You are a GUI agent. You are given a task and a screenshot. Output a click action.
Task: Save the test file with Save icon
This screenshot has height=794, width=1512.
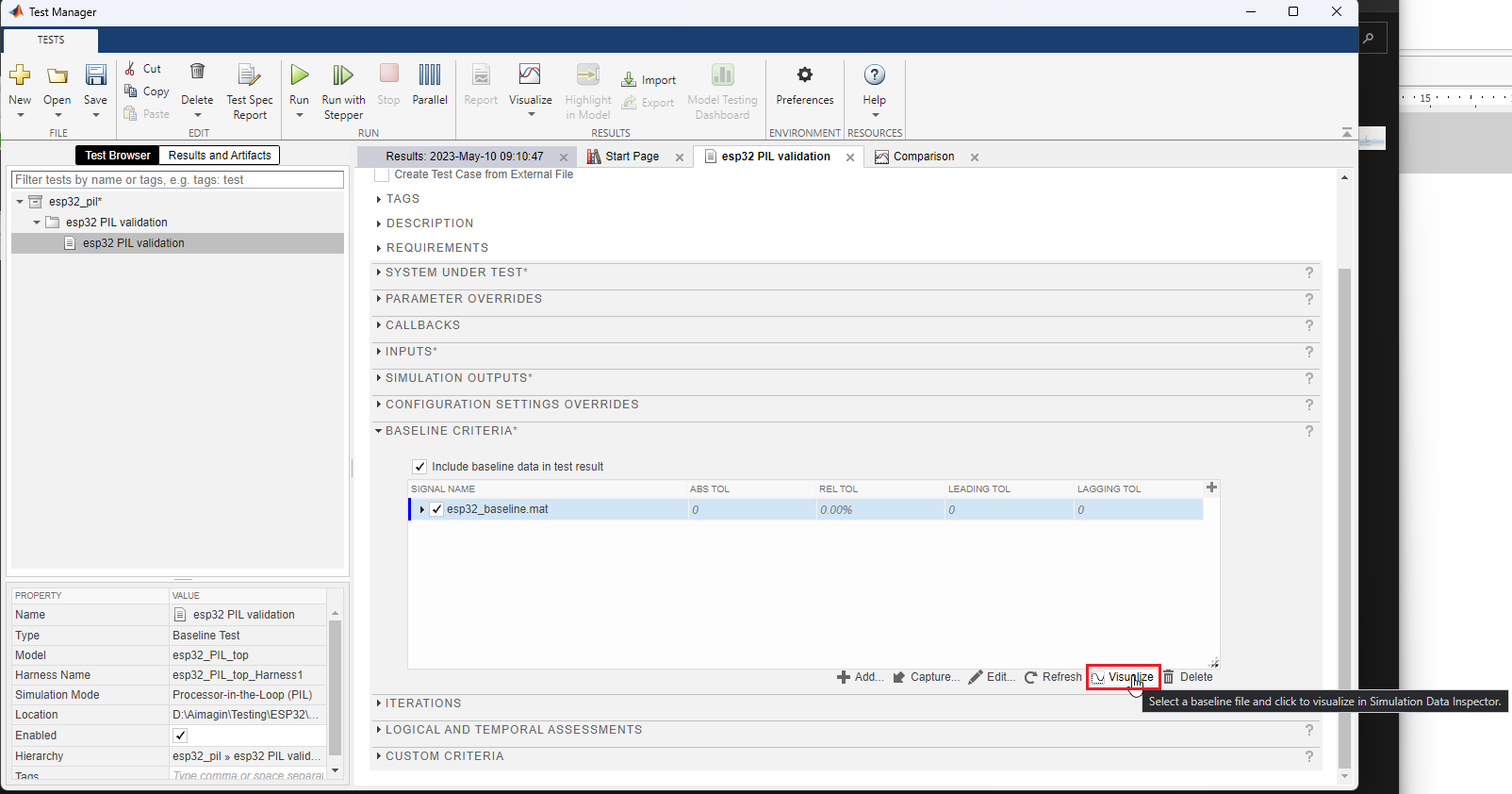click(95, 75)
